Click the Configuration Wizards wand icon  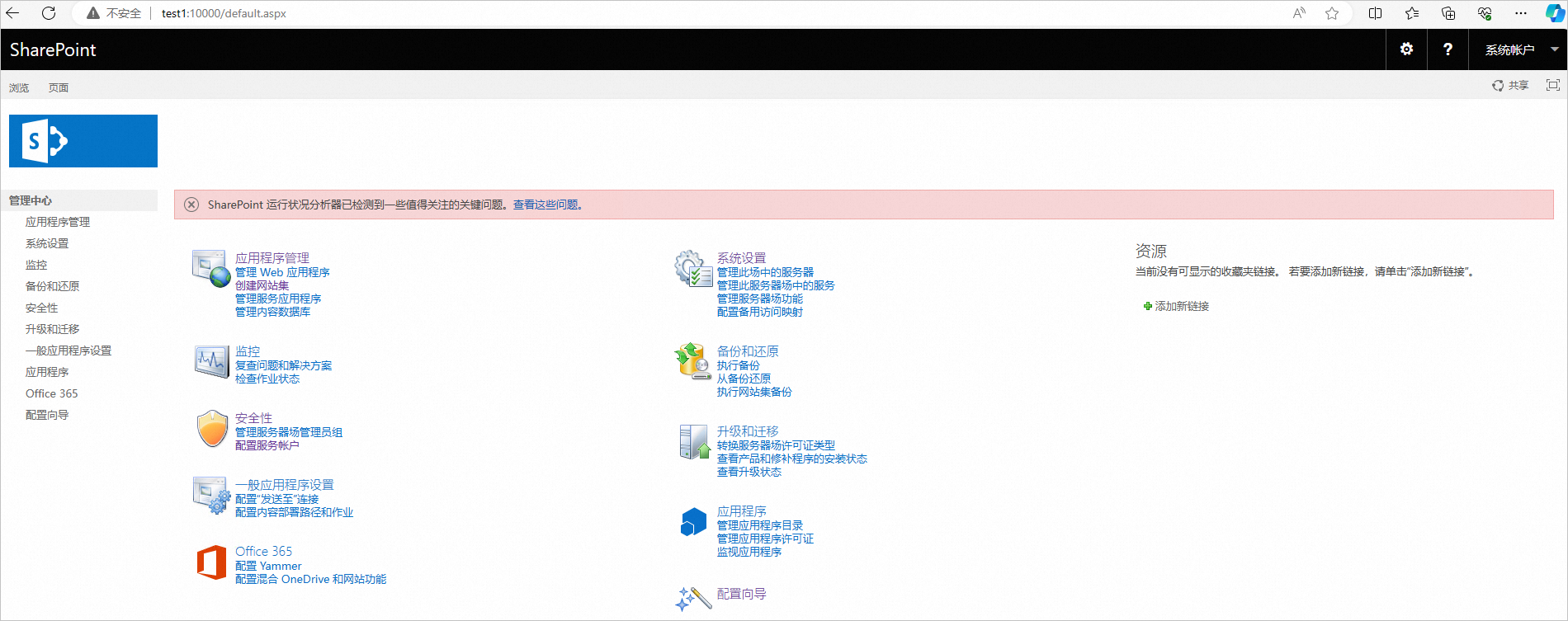tap(693, 599)
